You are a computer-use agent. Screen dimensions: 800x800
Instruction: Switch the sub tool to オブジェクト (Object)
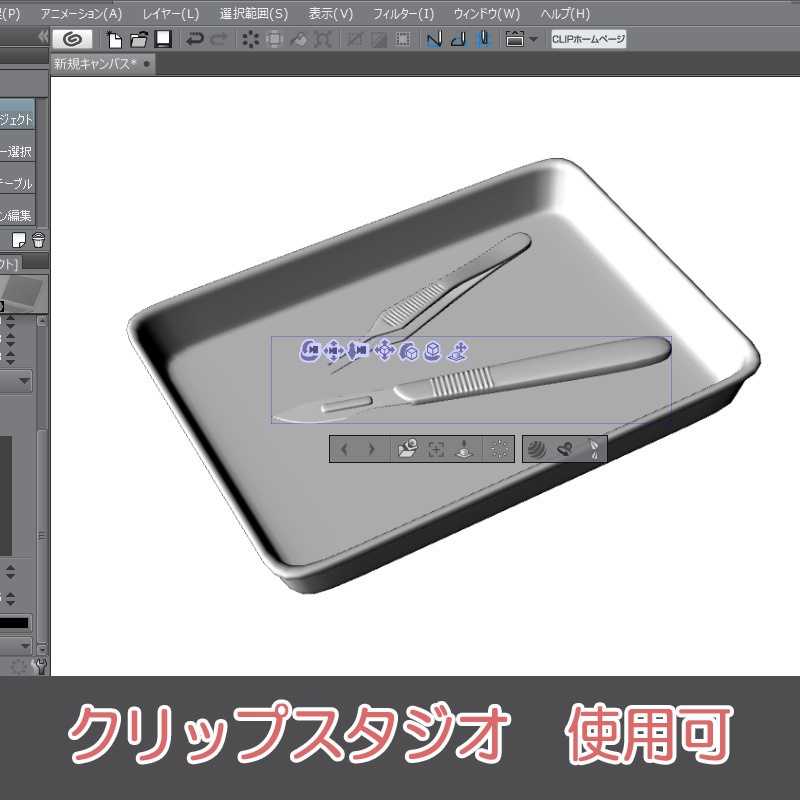(18, 117)
